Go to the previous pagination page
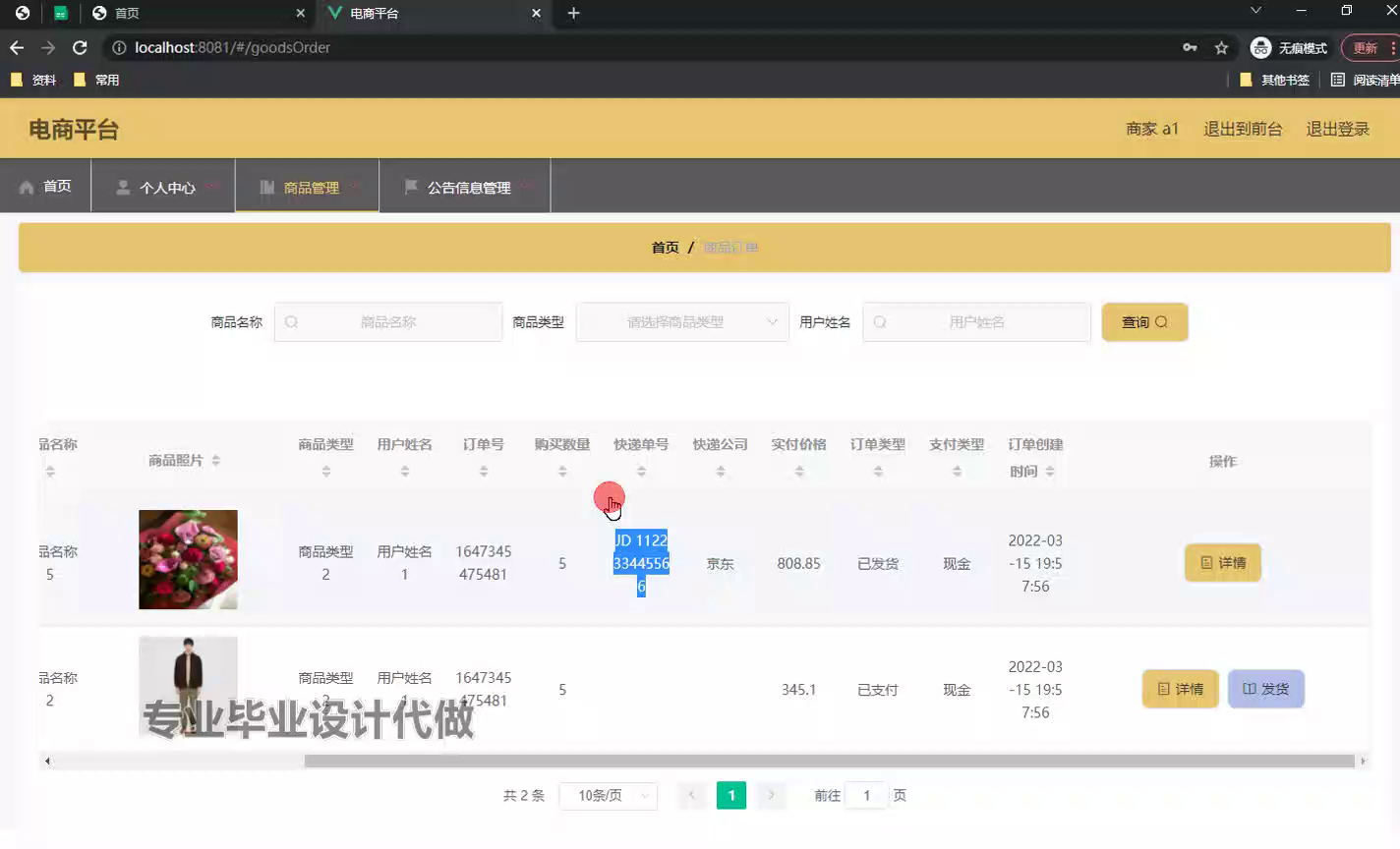The width and height of the screenshot is (1400, 849). click(691, 796)
